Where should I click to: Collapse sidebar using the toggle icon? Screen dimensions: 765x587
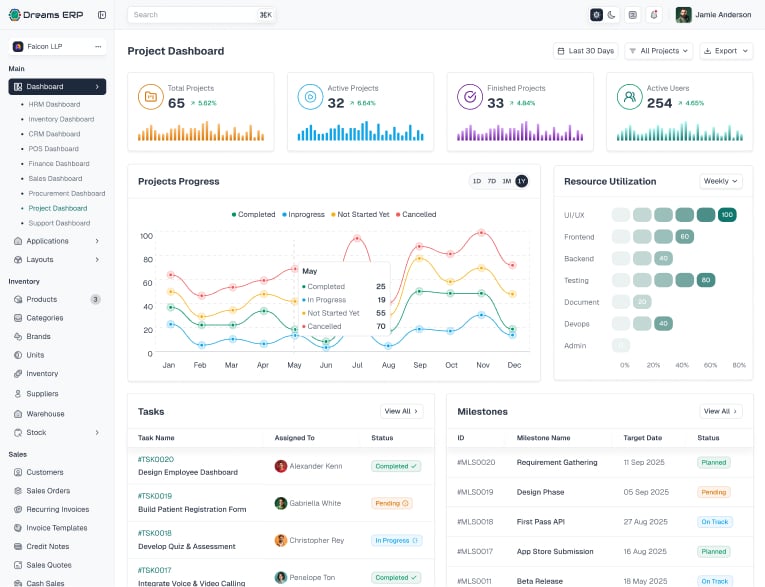[x=102, y=15]
